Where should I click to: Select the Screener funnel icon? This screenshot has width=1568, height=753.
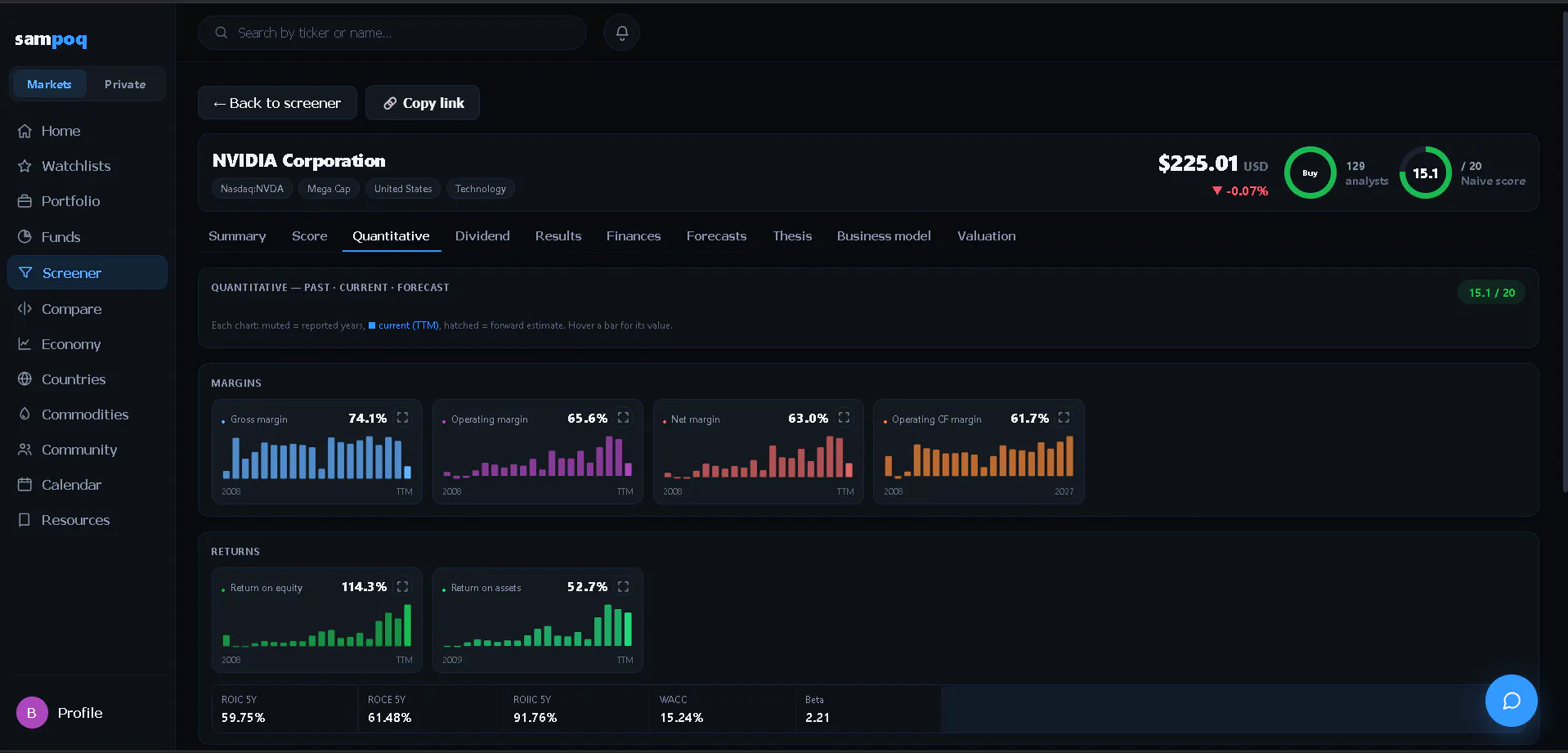pos(25,273)
